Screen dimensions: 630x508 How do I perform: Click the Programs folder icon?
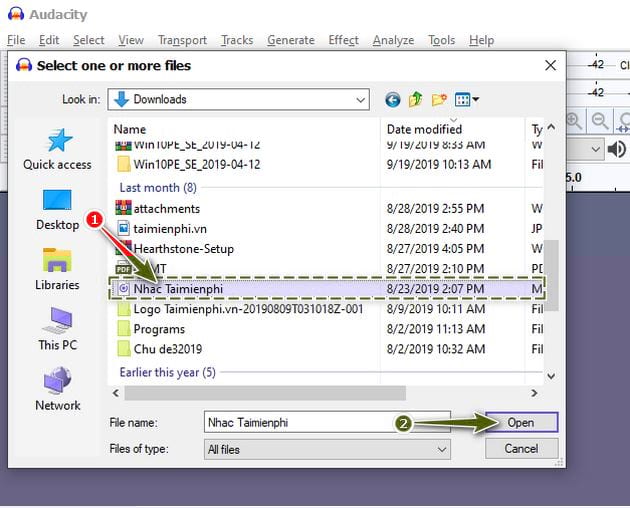pos(123,329)
